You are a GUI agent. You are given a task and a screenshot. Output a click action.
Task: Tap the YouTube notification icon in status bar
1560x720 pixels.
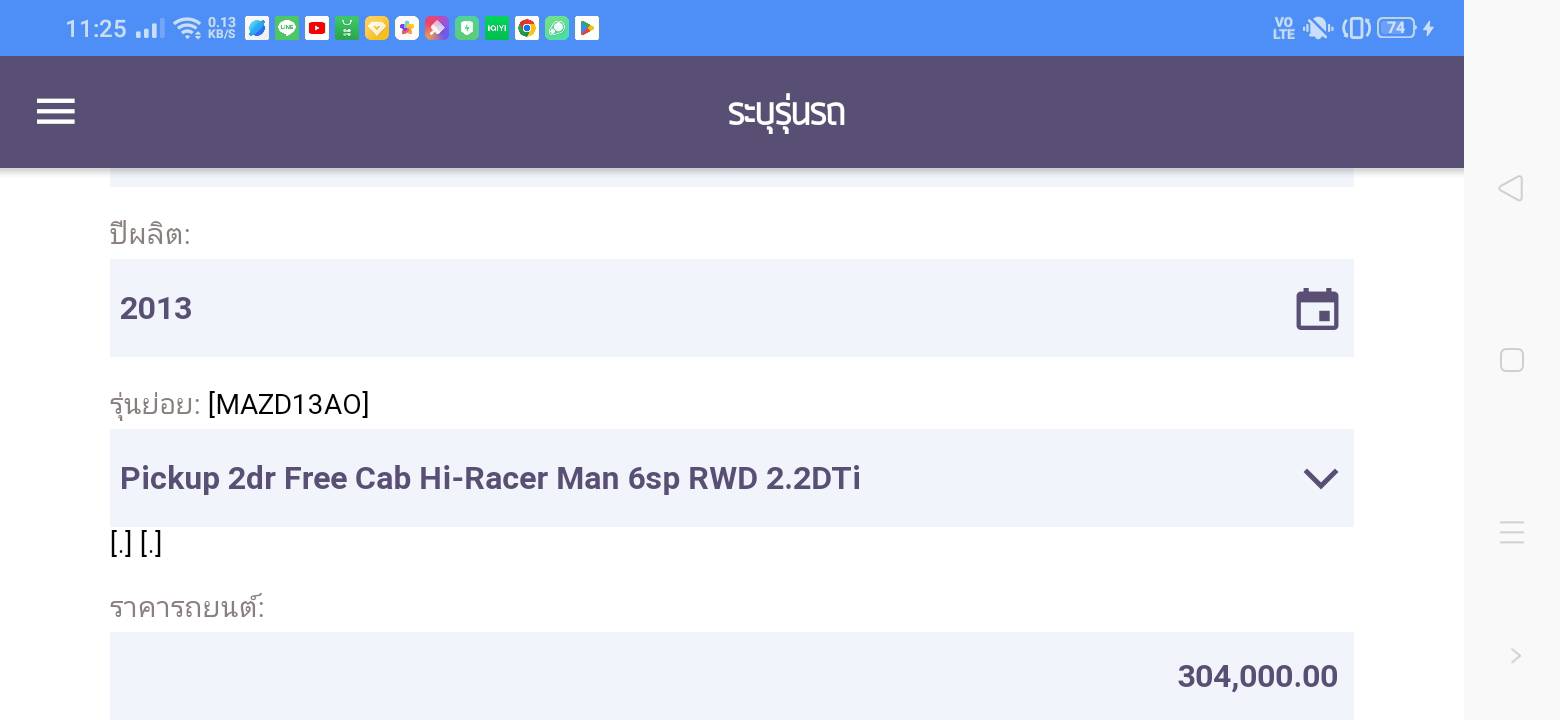click(317, 28)
